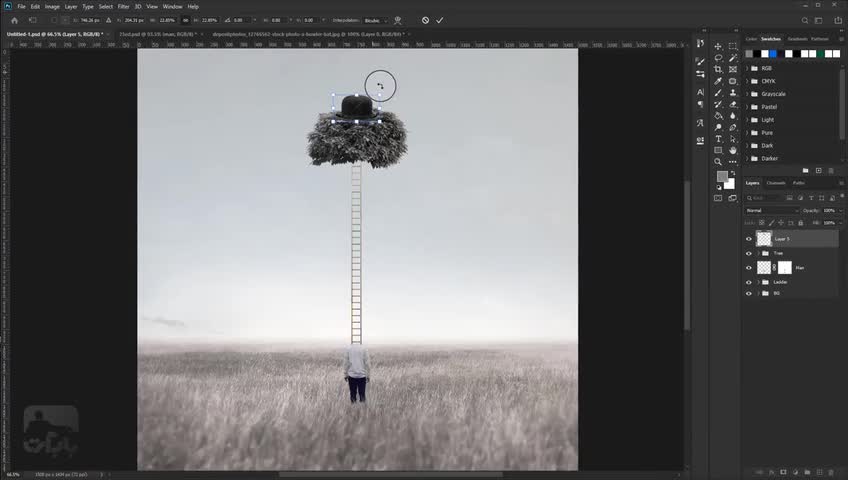Screen dimensions: 848x480
Task: Toggle lock transparent pixels in Layers panel
Action: coord(762,223)
